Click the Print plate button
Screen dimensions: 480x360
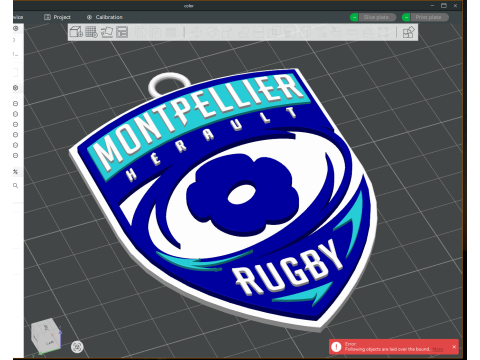[x=429, y=17]
